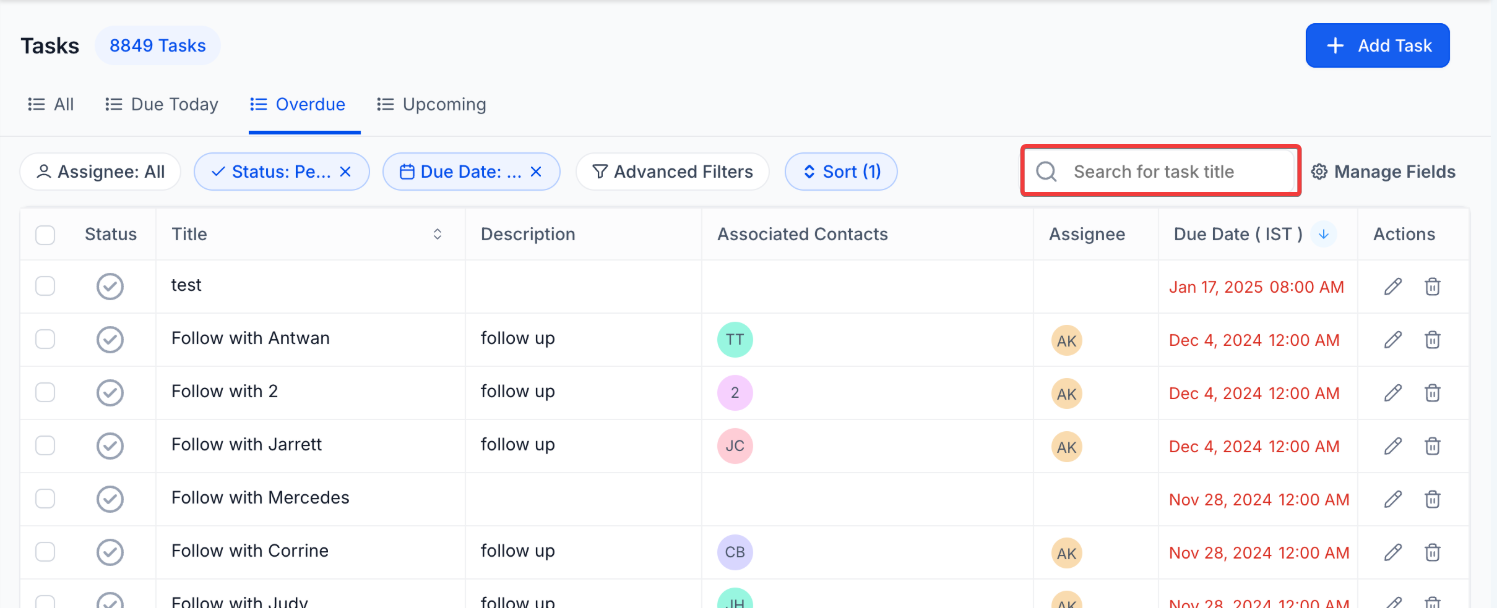The height and width of the screenshot is (608, 1497).
Task: Click the pencil icon for 'Follow with Mercedes'
Action: coord(1392,499)
